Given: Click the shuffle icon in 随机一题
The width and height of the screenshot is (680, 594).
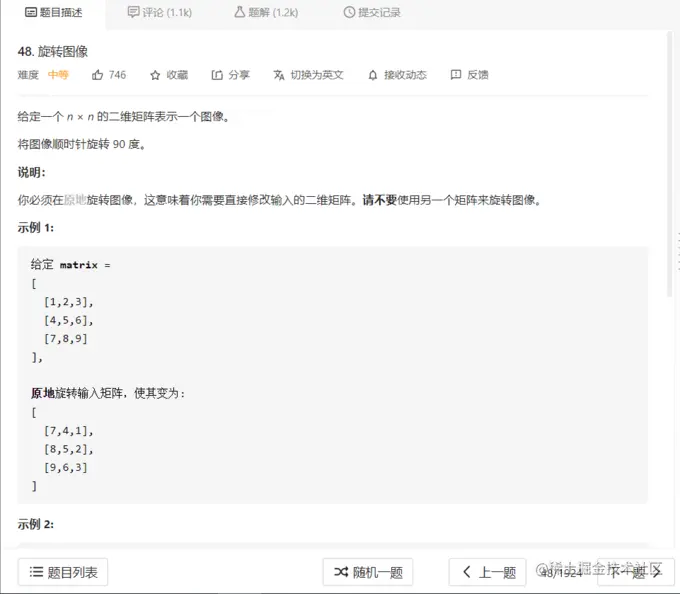Looking at the screenshot, I should pos(341,572).
